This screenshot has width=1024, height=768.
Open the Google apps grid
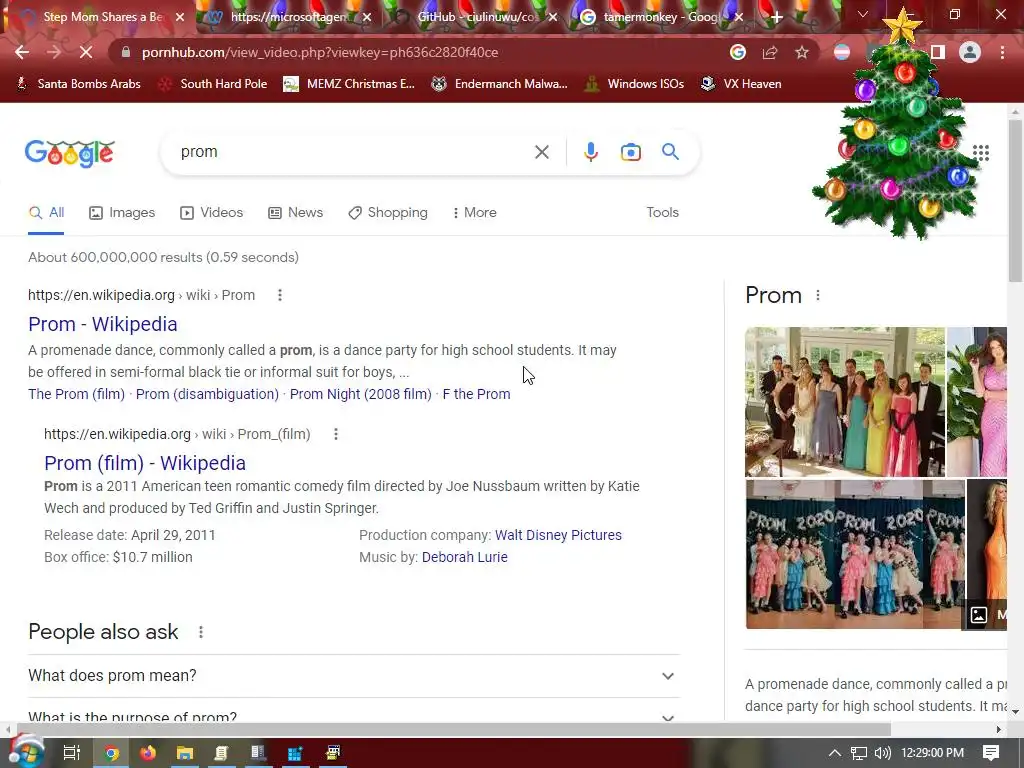tap(980, 153)
